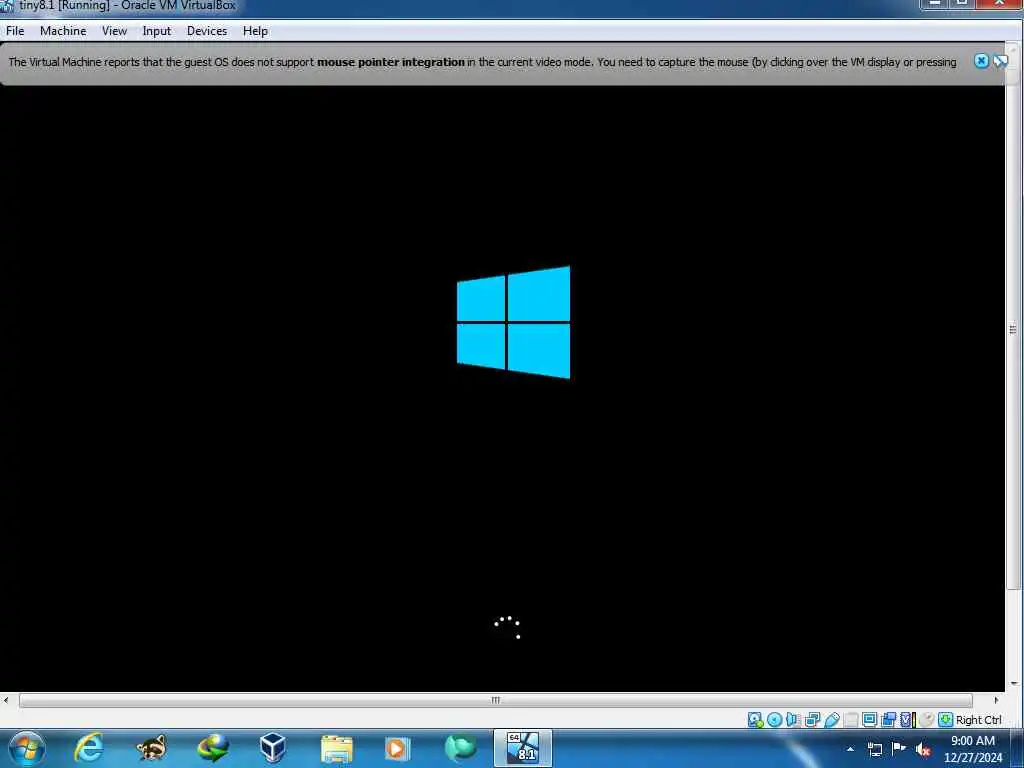
Task: Click the mouse capture status icon
Action: pos(926,720)
